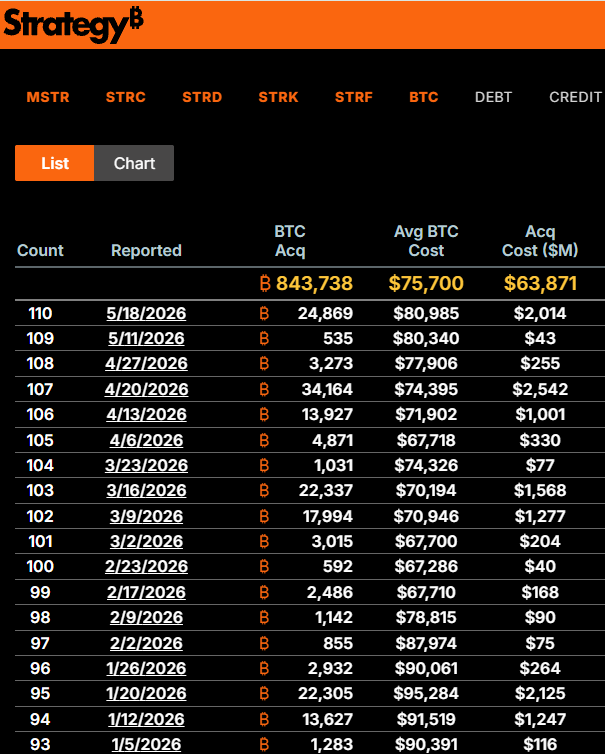Sort by the Reported column header
The height and width of the screenshot is (754, 605).
click(146, 251)
